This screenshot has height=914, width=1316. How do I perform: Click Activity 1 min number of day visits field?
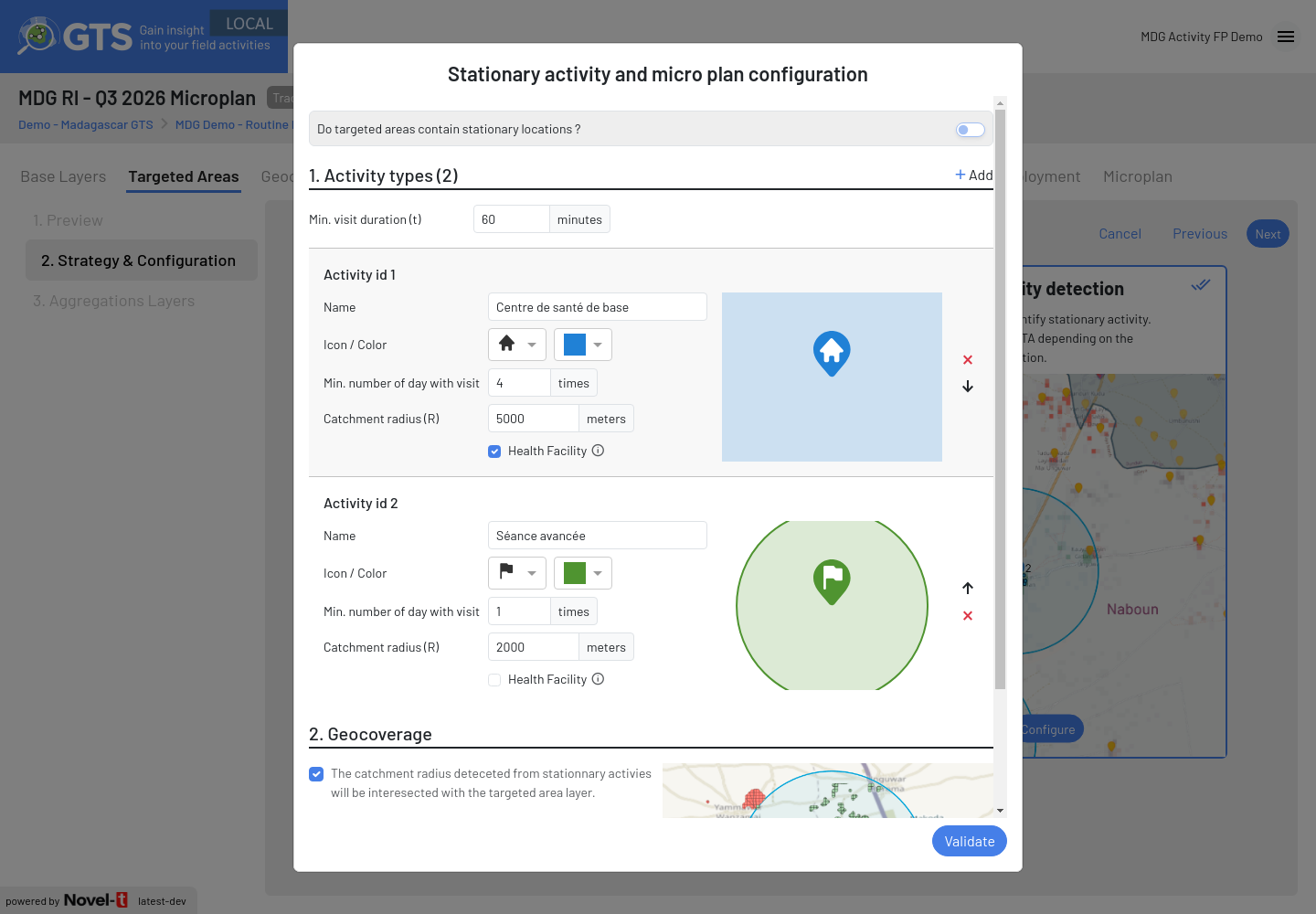(519, 383)
